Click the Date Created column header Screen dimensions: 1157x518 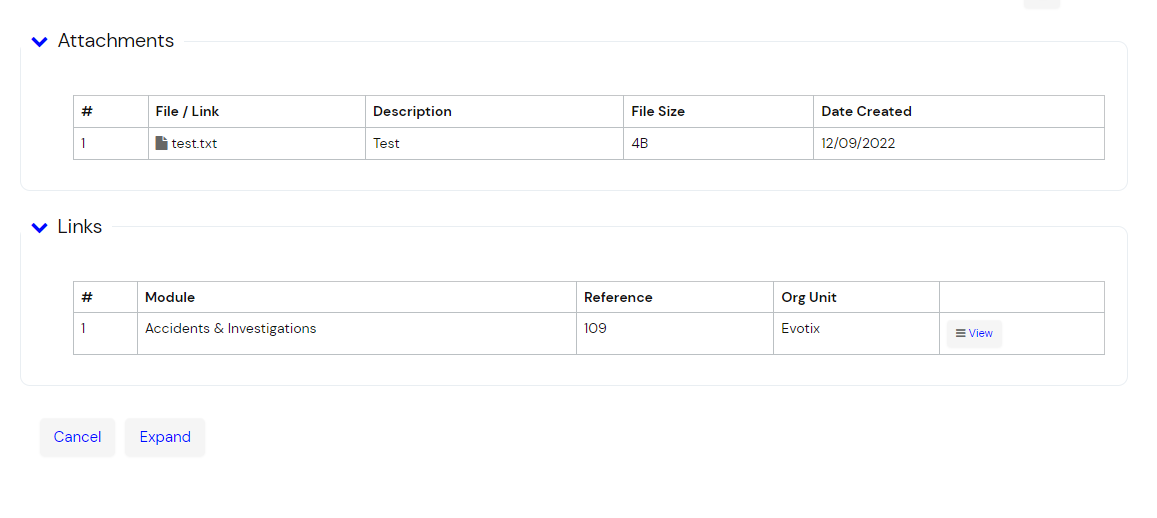pyautogui.click(x=866, y=111)
